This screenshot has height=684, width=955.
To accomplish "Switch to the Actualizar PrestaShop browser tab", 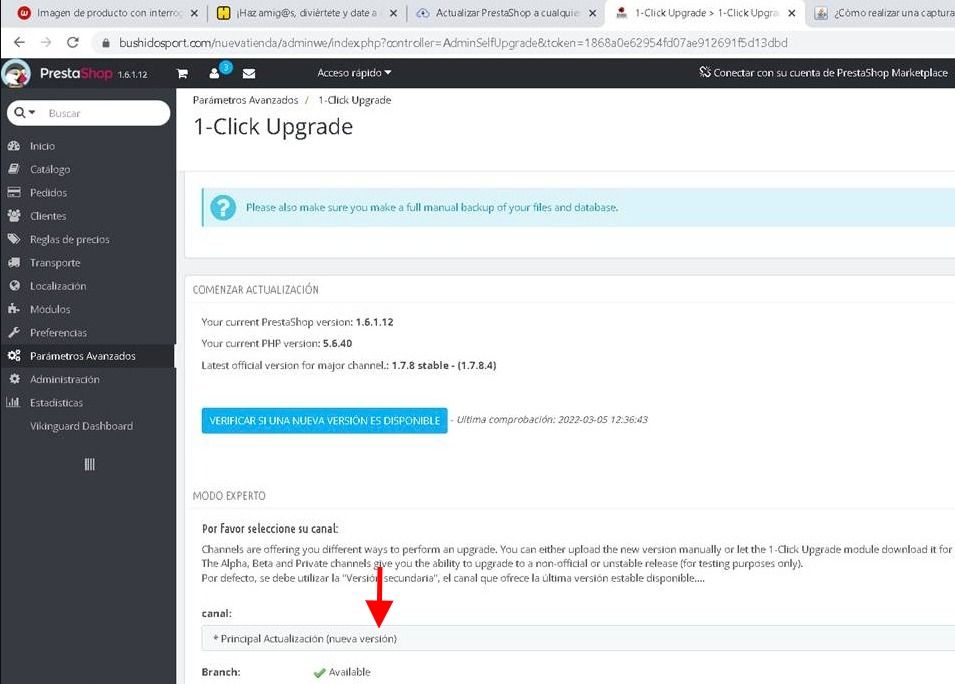I will point(507,13).
